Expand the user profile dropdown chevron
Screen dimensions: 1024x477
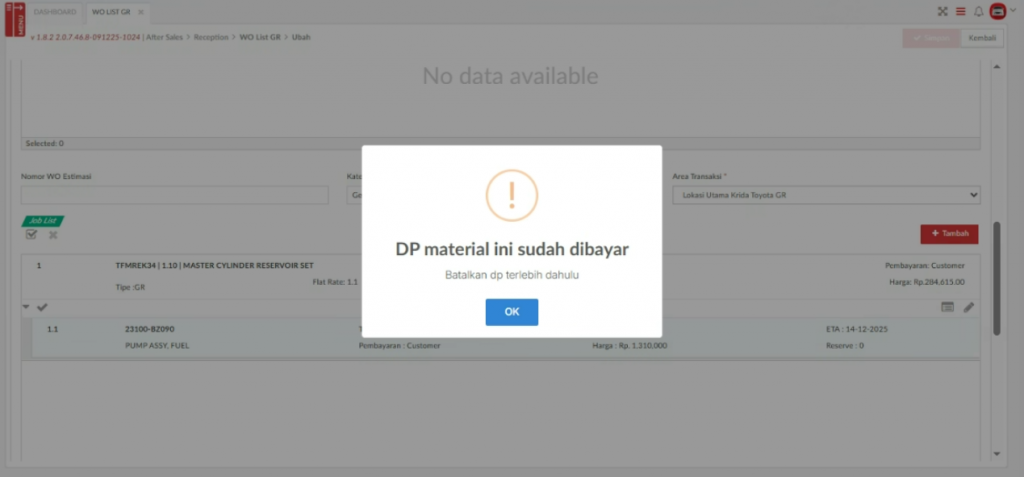click(x=1011, y=12)
